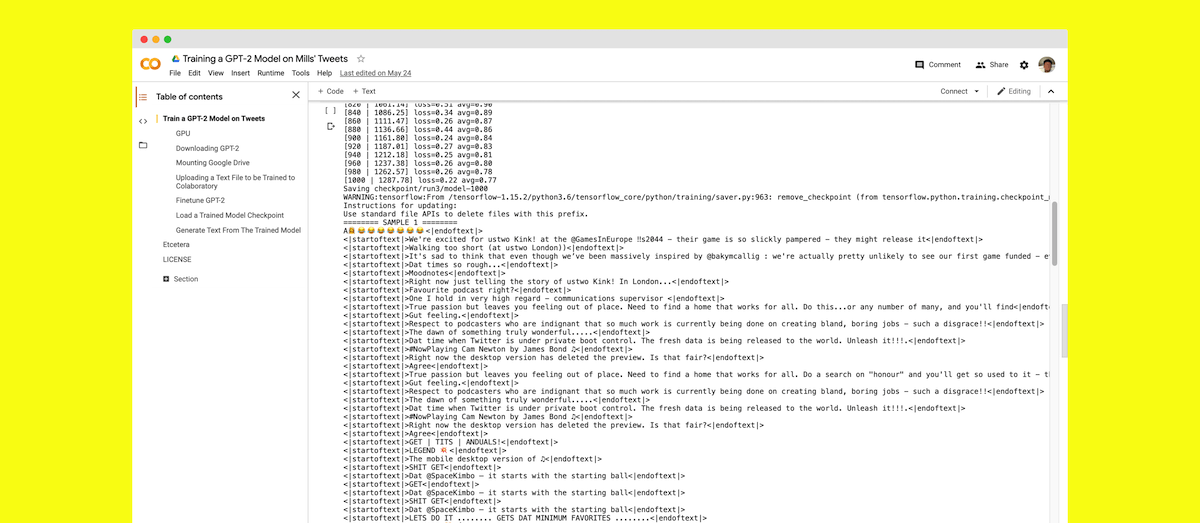Image resolution: width=1200 pixels, height=523 pixels.
Task: Click the notebook title text
Action: (x=266, y=59)
